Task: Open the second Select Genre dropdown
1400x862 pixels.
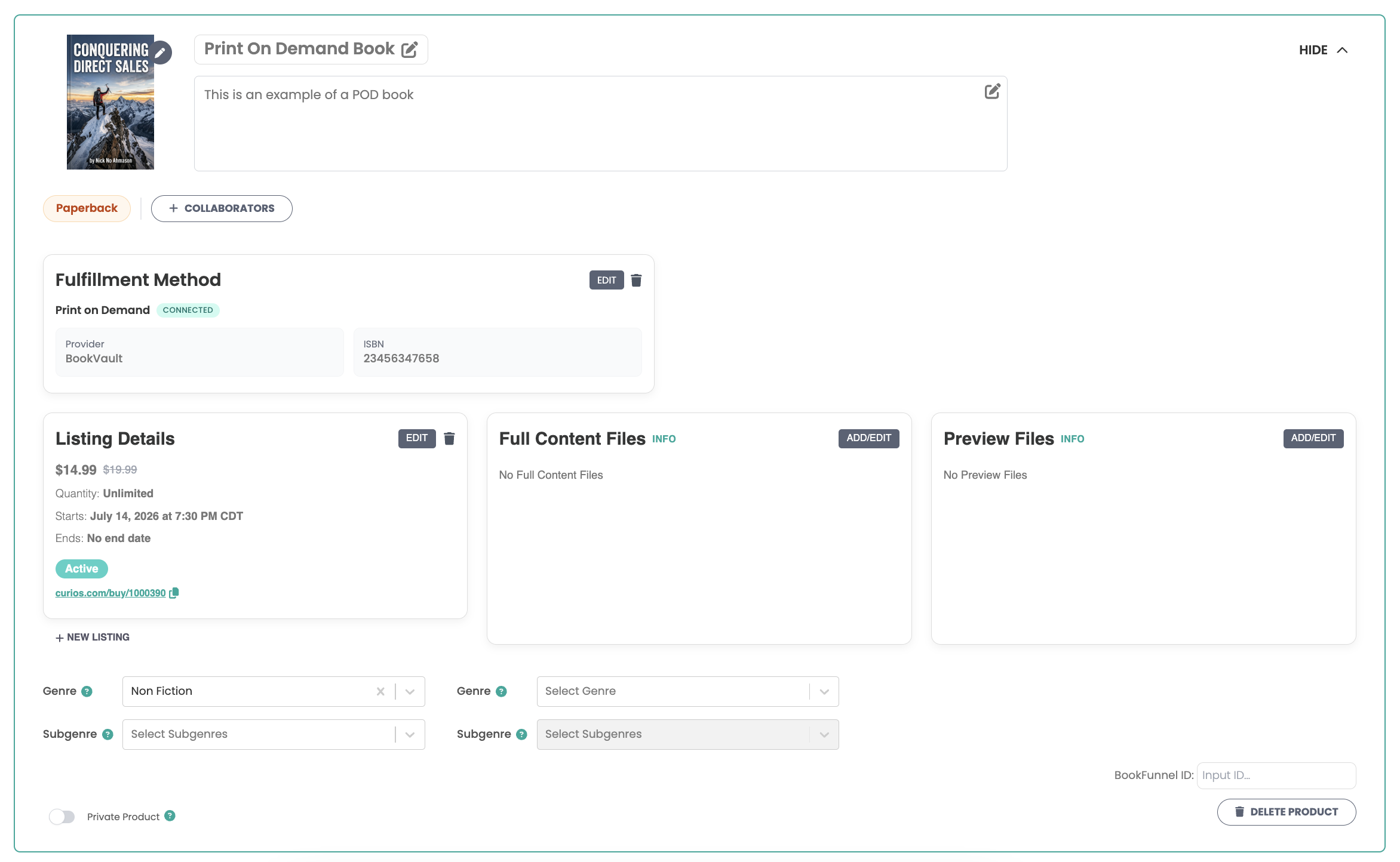Action: tap(687, 691)
